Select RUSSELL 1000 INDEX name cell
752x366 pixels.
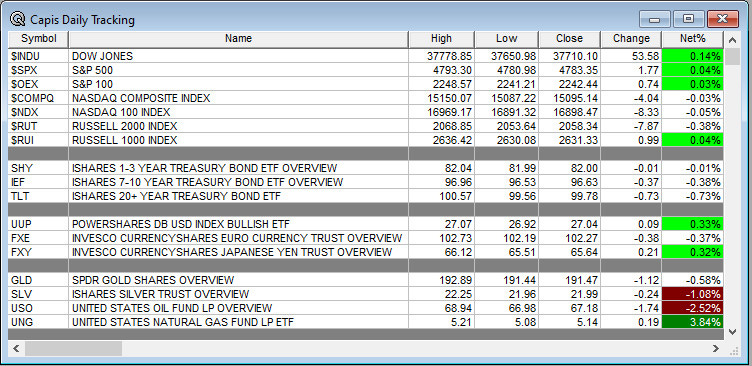pos(238,140)
